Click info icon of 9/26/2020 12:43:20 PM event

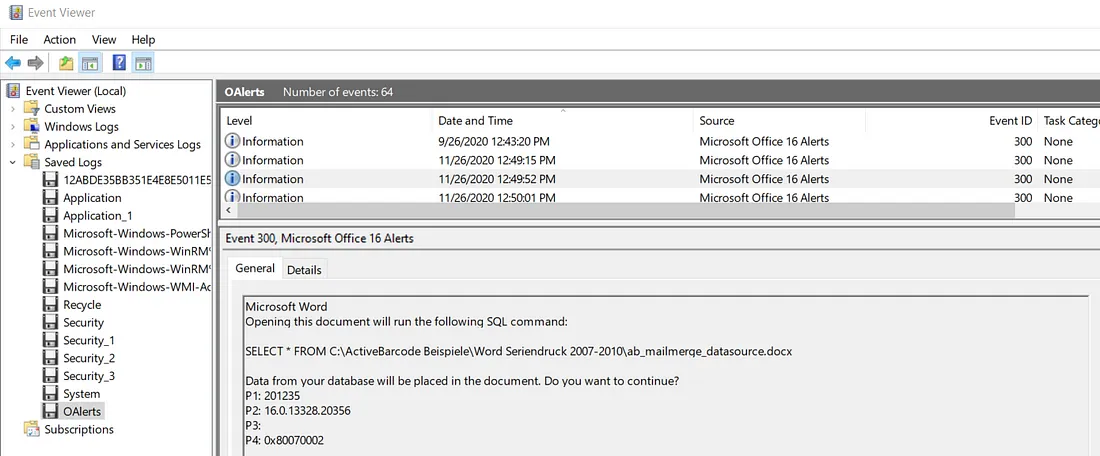click(232, 141)
